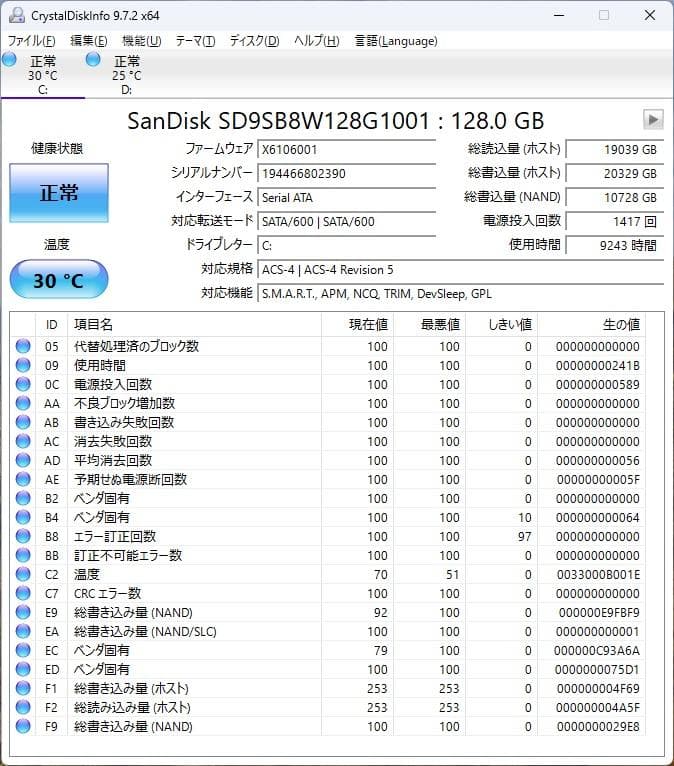This screenshot has width=674, height=766.
Task: Click the interface field Serial ATA
Action: click(347, 197)
